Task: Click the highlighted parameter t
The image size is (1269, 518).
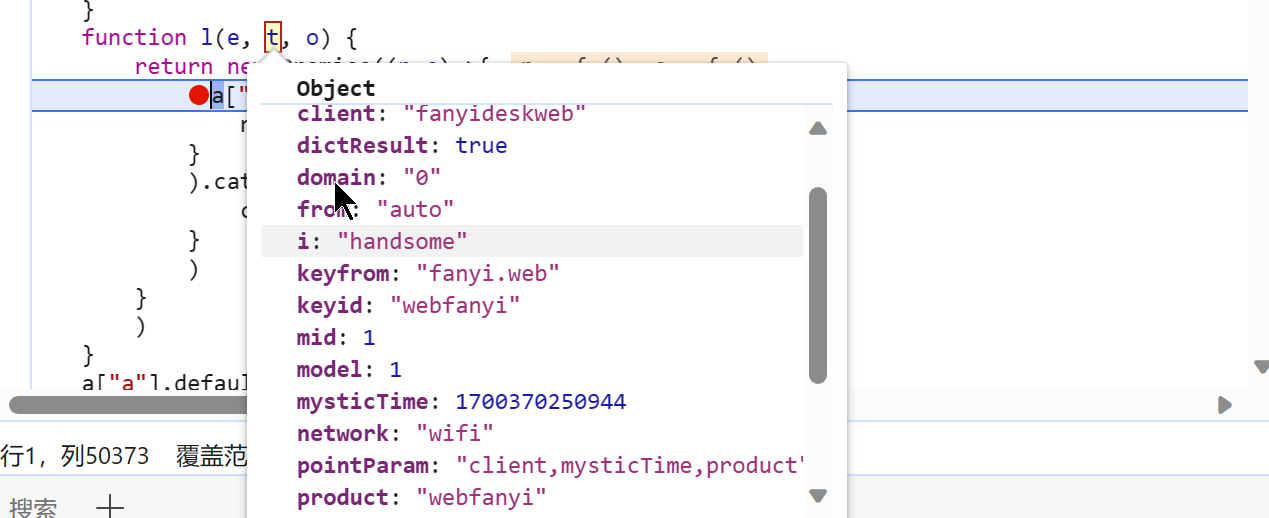Action: tap(272, 38)
